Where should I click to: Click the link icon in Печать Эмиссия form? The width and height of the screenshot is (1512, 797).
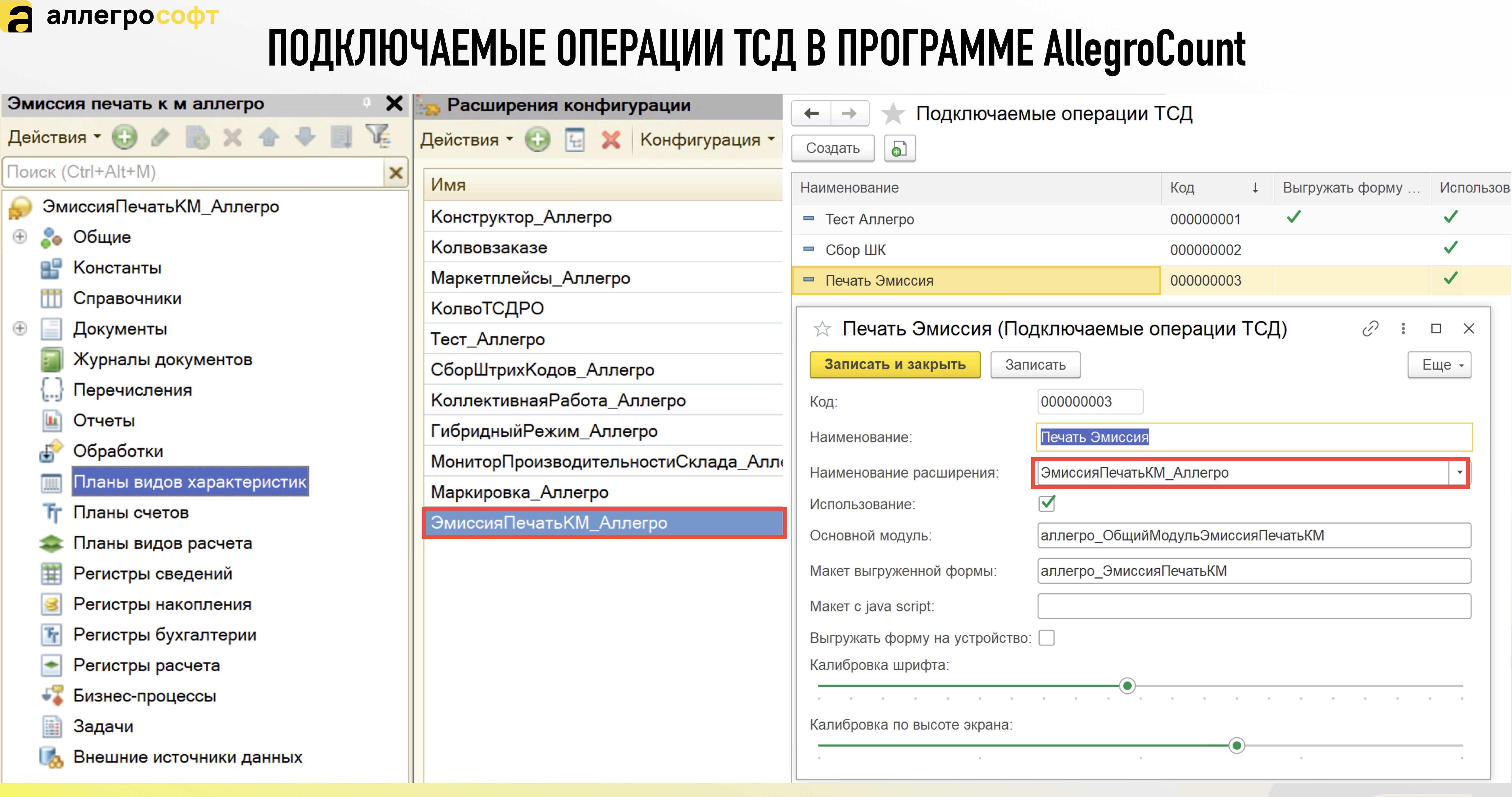click(x=1370, y=329)
